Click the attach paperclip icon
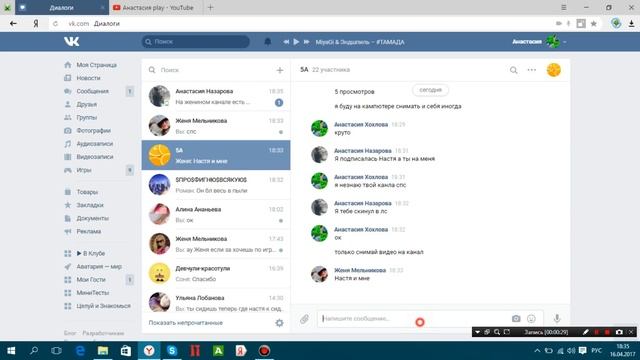The image size is (640, 360). (304, 319)
